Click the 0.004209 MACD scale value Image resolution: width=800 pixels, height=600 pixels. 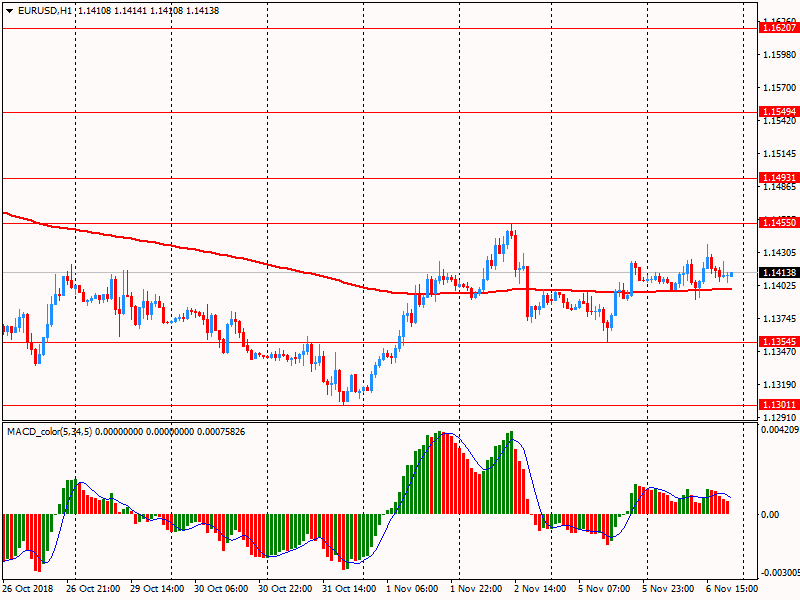pyautogui.click(x=779, y=430)
